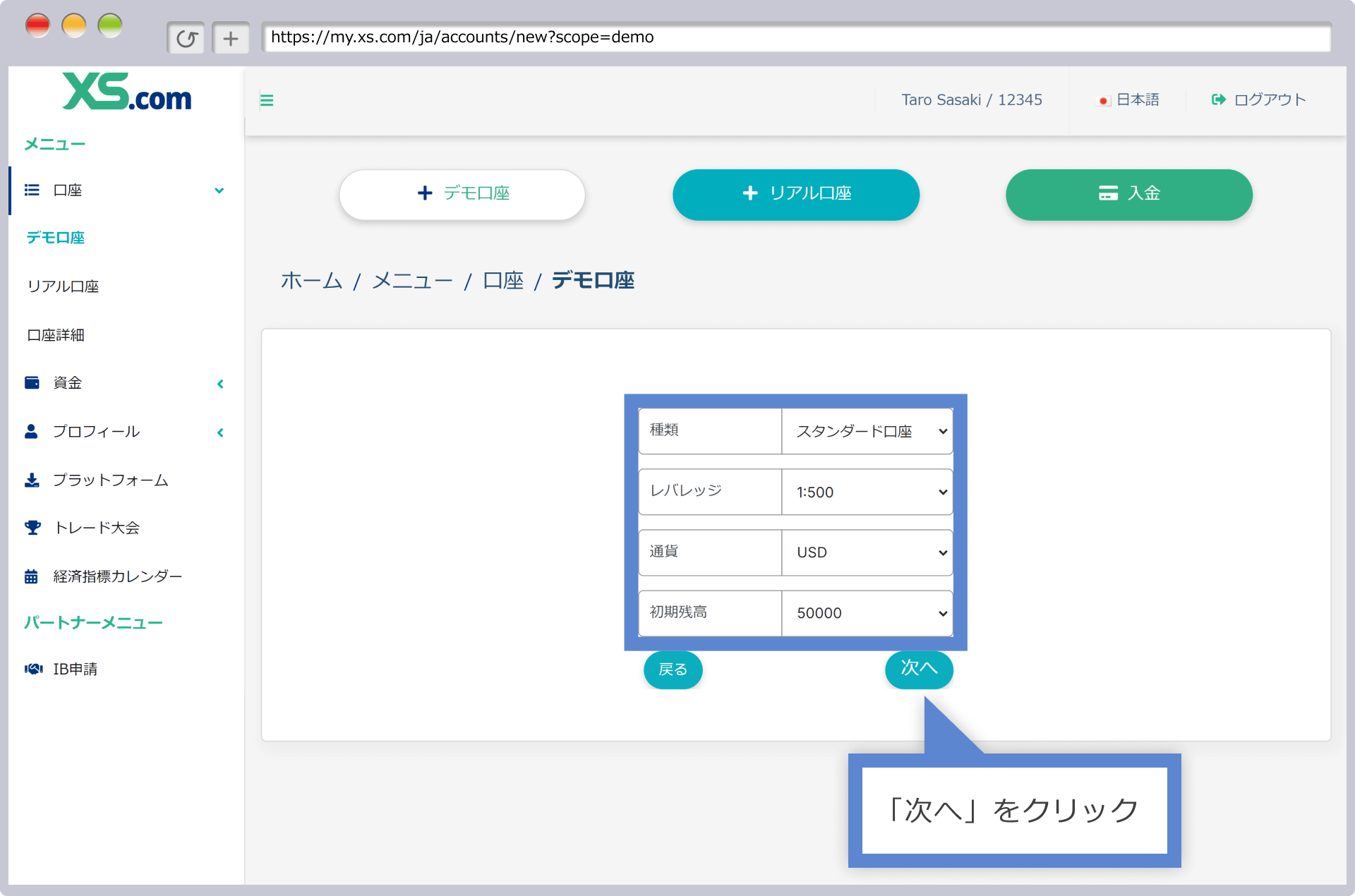Click the 戻る button
Screen dimensions: 1355x896
(x=673, y=670)
